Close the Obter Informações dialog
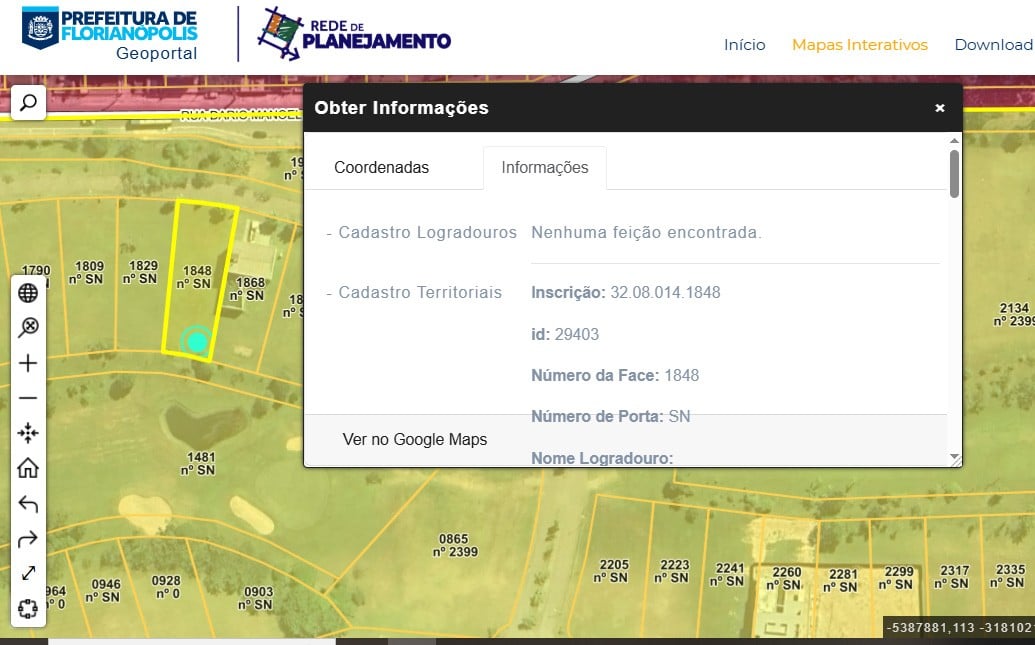Image resolution: width=1035 pixels, height=645 pixels. (940, 108)
